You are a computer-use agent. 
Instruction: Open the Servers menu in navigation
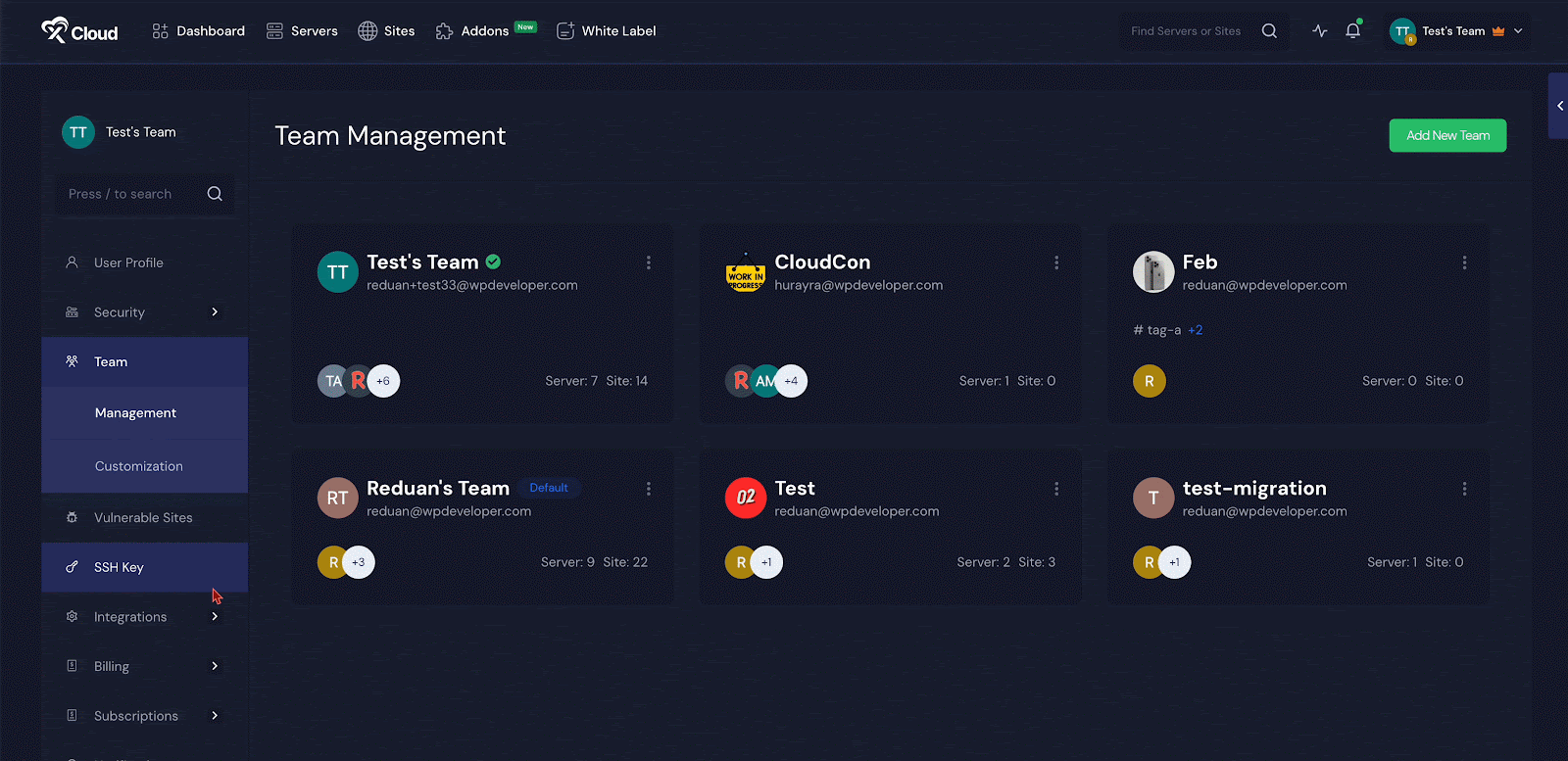[302, 31]
